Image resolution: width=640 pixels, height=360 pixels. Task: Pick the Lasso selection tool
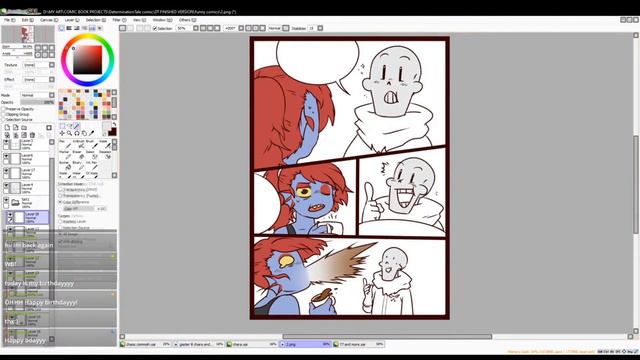click(x=69, y=126)
